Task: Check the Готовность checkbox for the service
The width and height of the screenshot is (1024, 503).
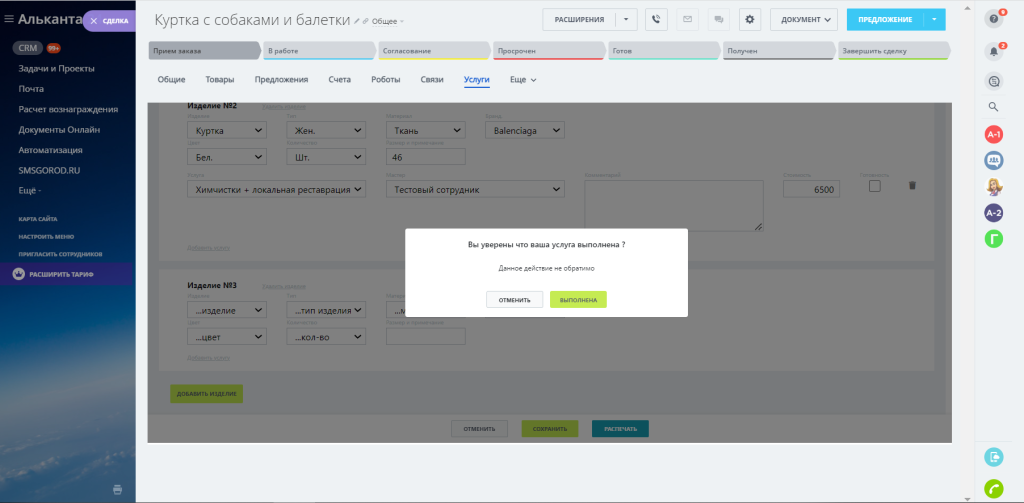Action: 874,186
